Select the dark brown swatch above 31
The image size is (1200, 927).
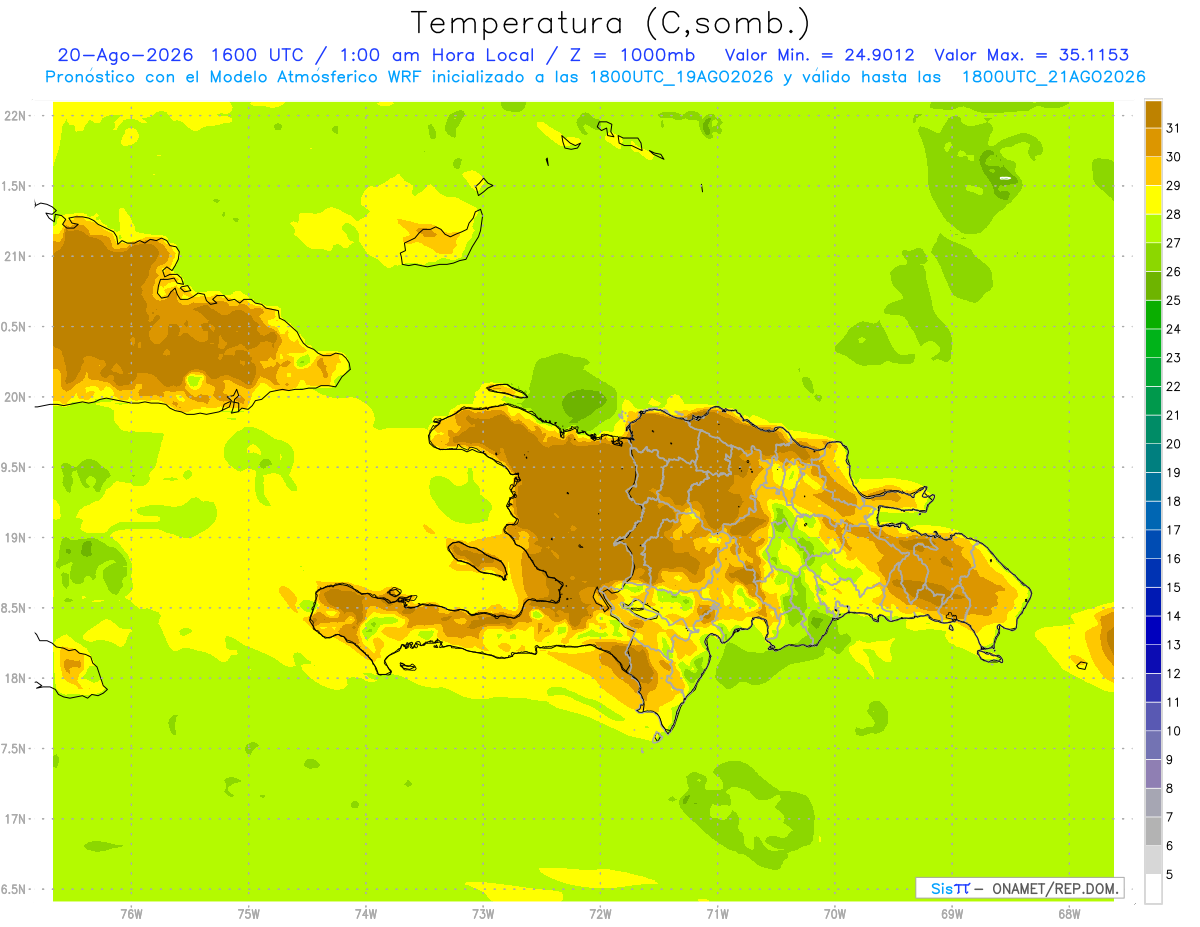1153,114
